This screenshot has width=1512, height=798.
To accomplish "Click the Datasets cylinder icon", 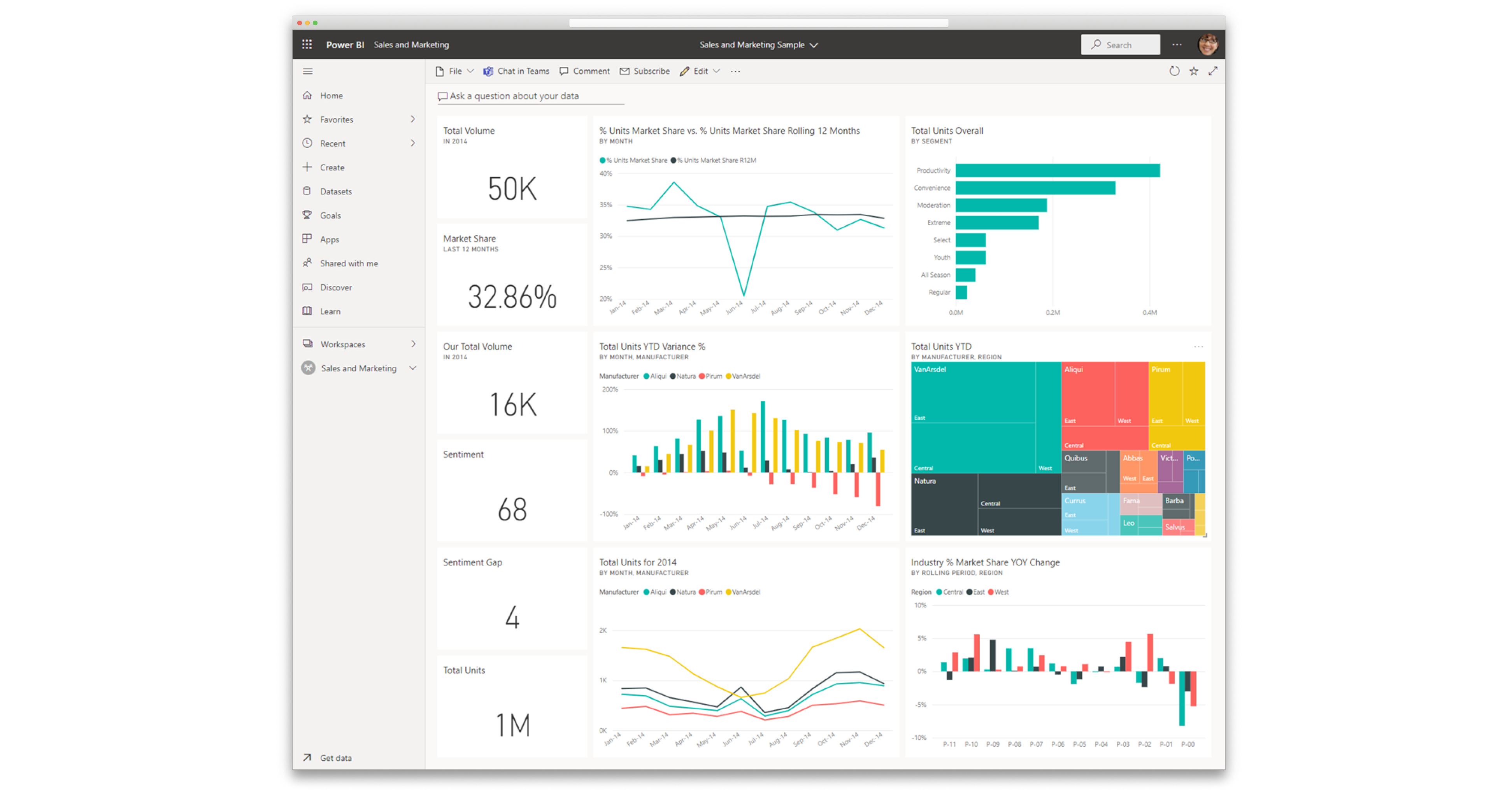I will coord(307,191).
